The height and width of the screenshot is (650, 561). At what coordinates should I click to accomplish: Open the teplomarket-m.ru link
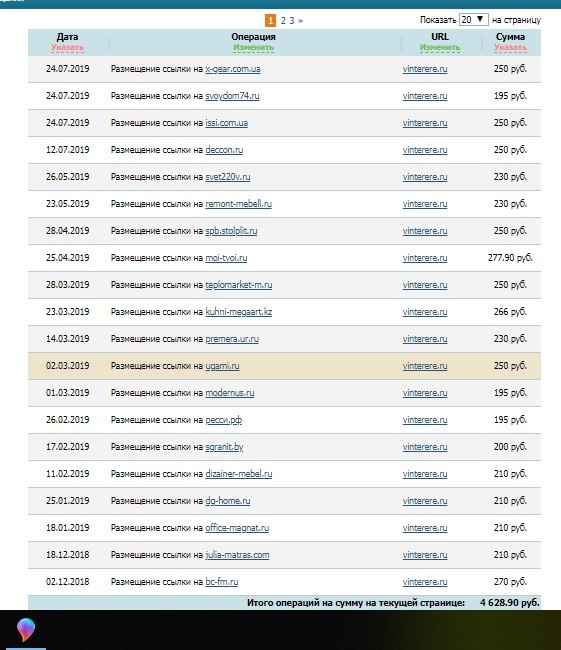[239, 285]
